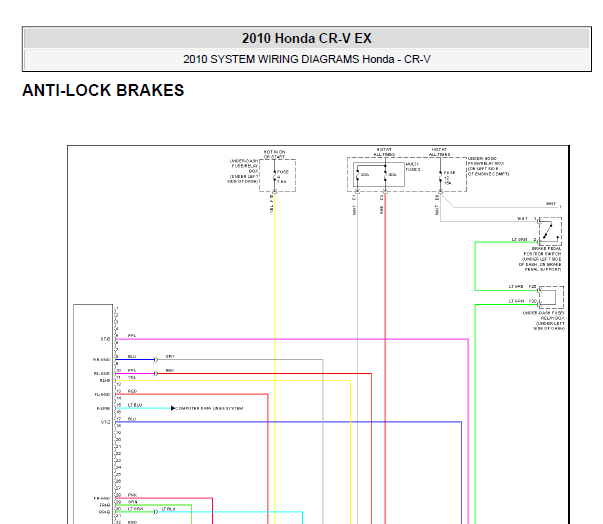Image resolution: width=603 pixels, height=524 pixels.
Task: Click the 'GRY' wire label after pin 8 connector
Action: (x=170, y=356)
